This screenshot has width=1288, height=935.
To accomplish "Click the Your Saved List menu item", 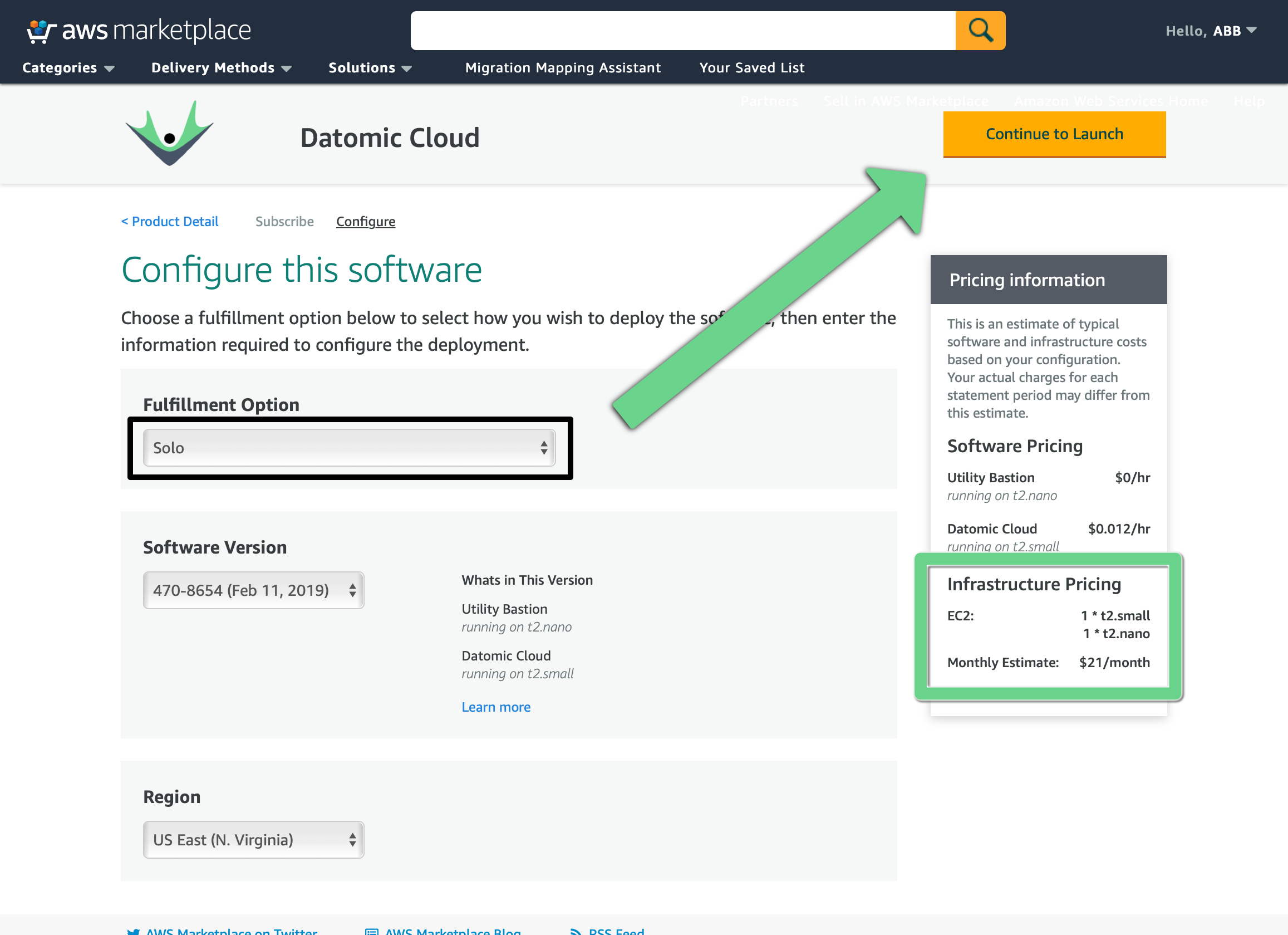I will pos(752,67).
